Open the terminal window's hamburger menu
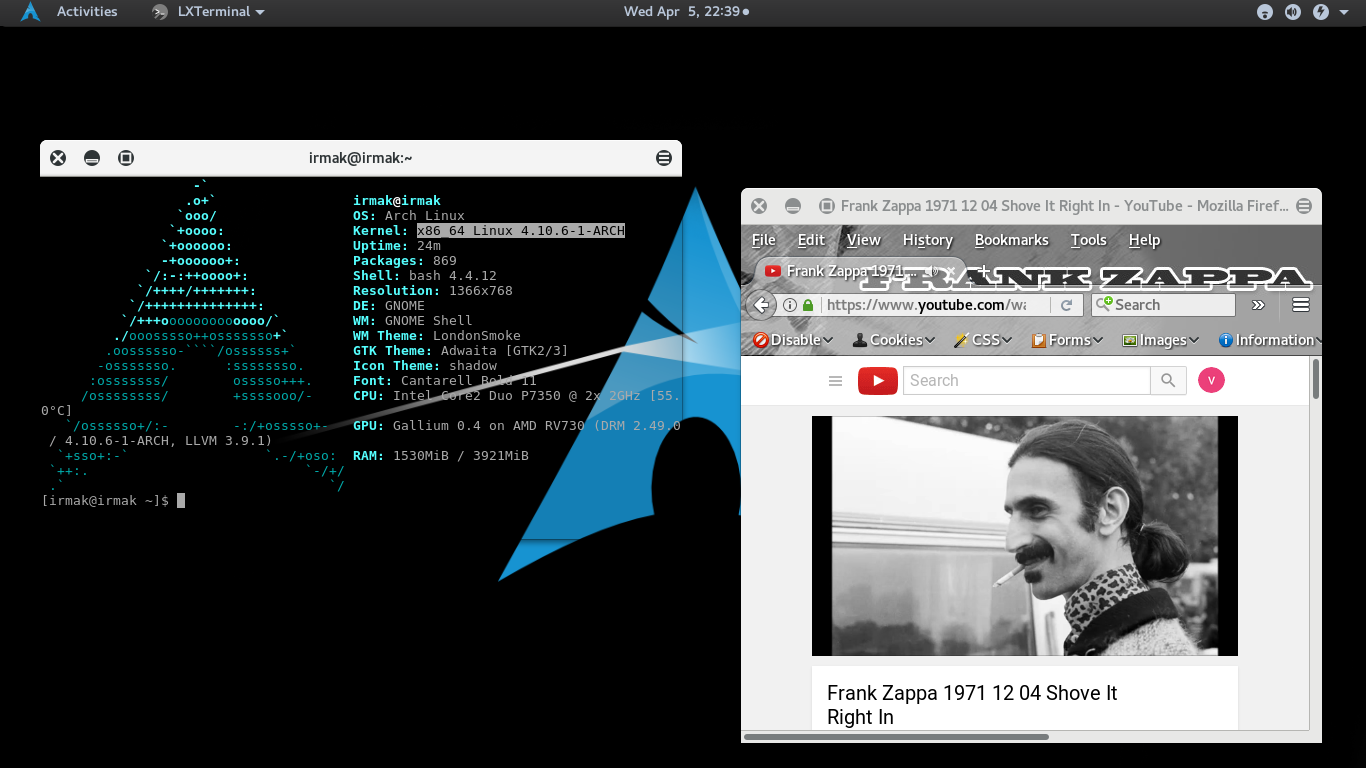The width and height of the screenshot is (1366, 768). [x=664, y=158]
